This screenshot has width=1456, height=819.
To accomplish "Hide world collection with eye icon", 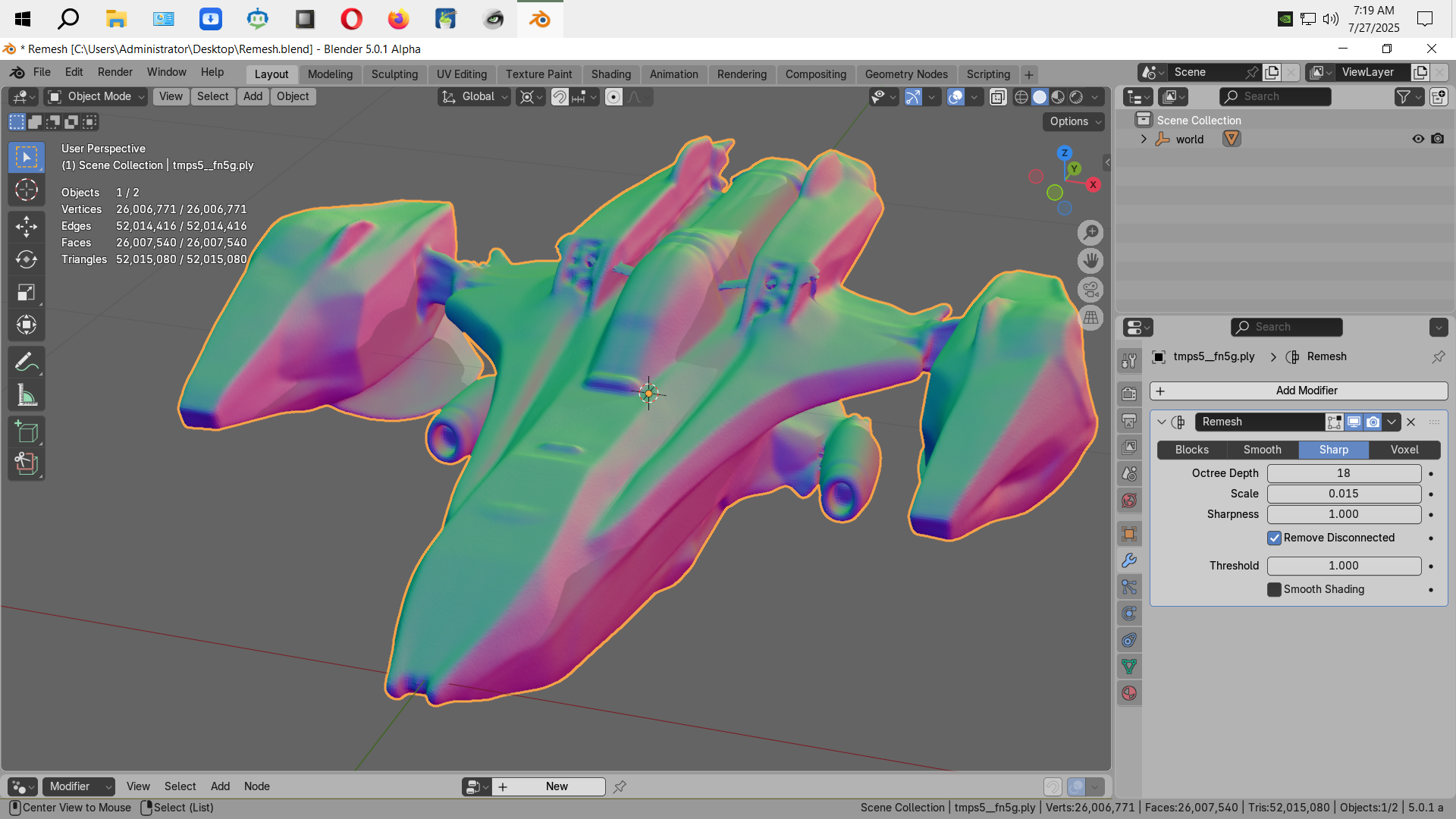I will pos(1417,139).
